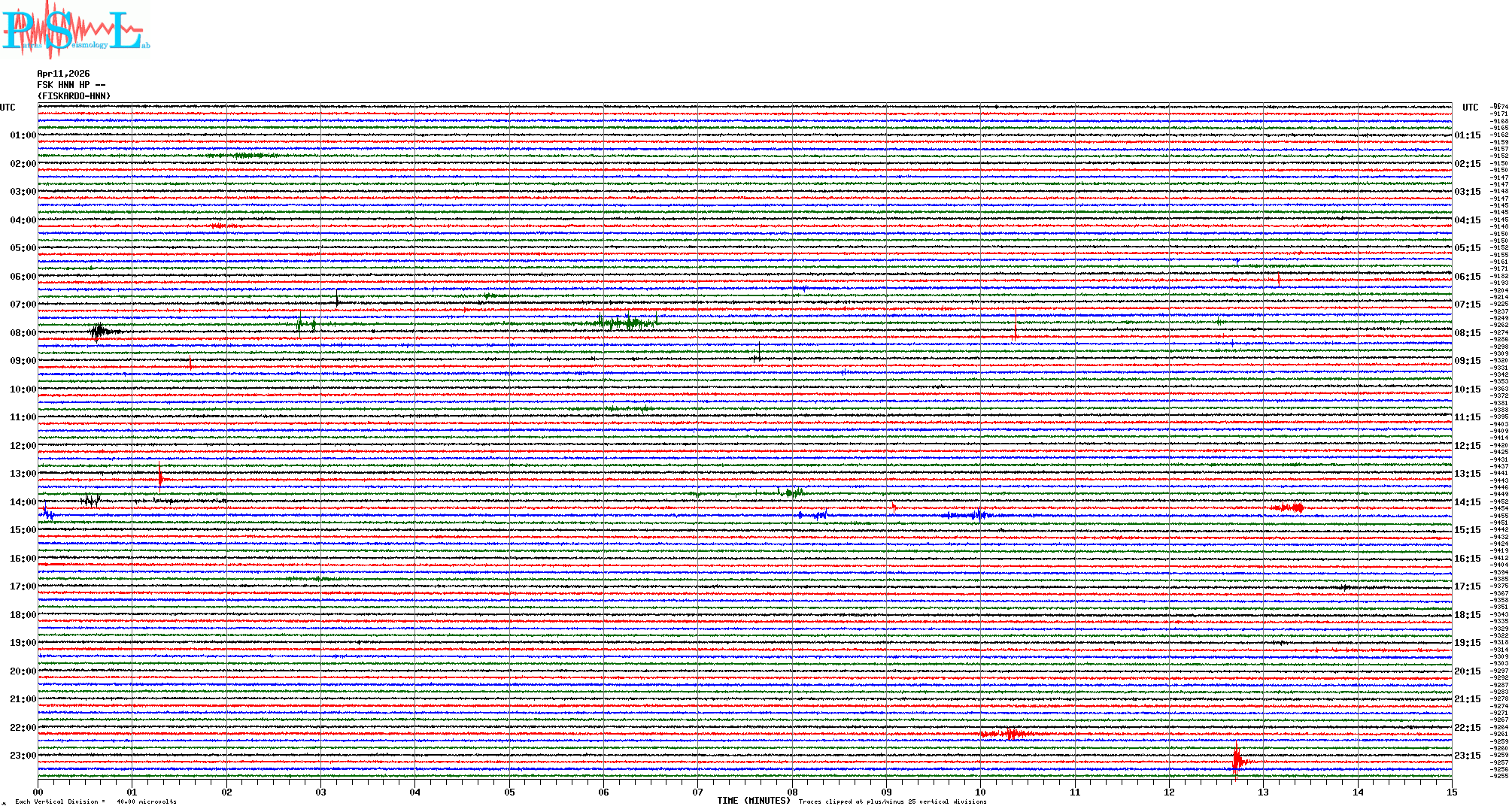Click minute 15 tick on bottom axis
Screen dimensions: 1512x812
(x=1451, y=792)
